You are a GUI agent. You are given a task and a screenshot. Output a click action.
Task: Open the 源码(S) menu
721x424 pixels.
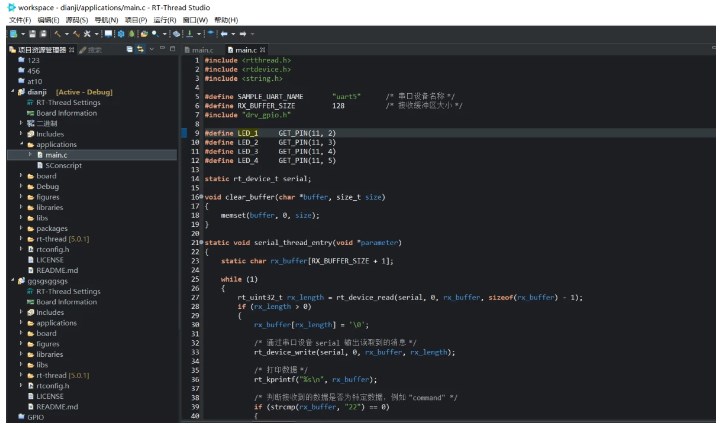point(77,20)
